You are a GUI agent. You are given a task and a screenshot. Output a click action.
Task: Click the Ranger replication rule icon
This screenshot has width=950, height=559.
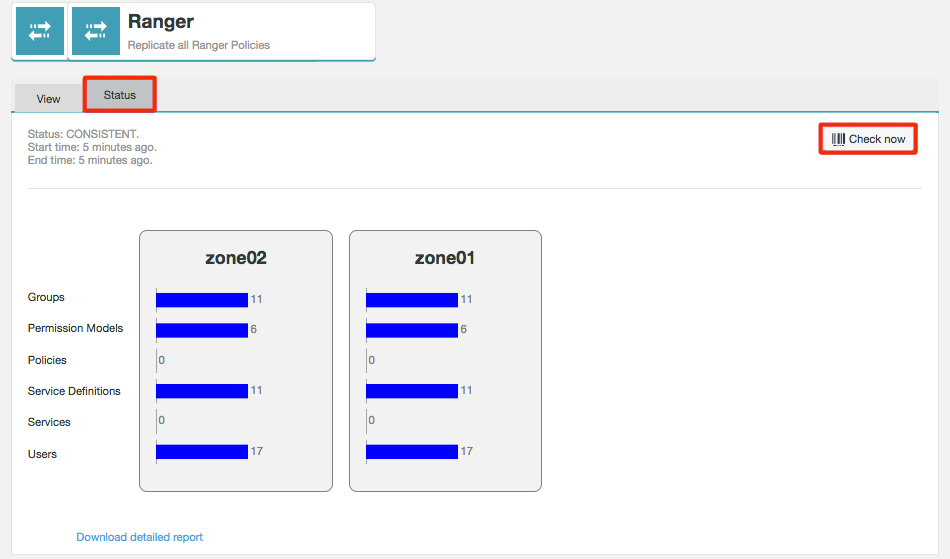coord(96,31)
